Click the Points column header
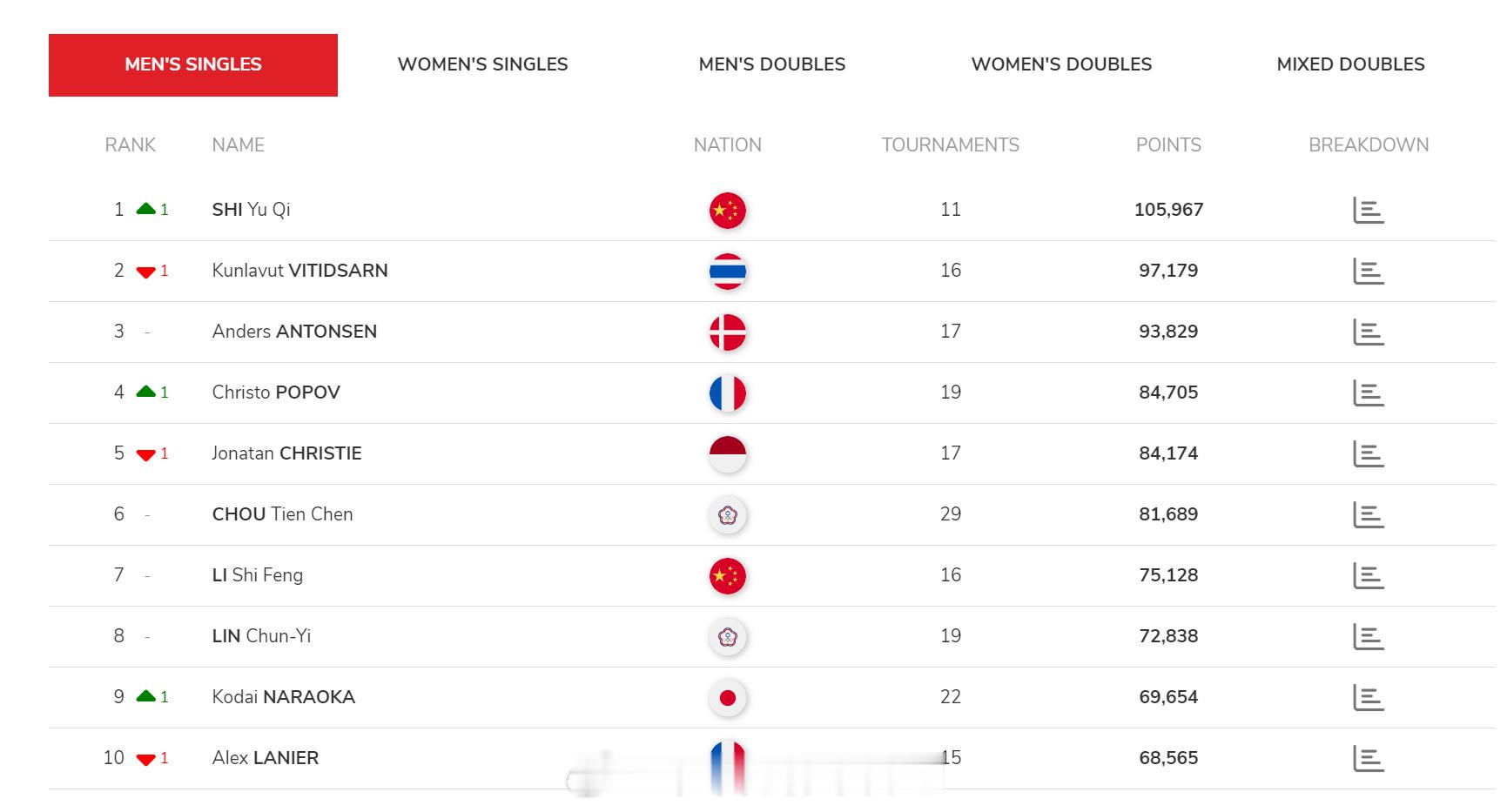This screenshot has height=812, width=1507. tap(1167, 145)
